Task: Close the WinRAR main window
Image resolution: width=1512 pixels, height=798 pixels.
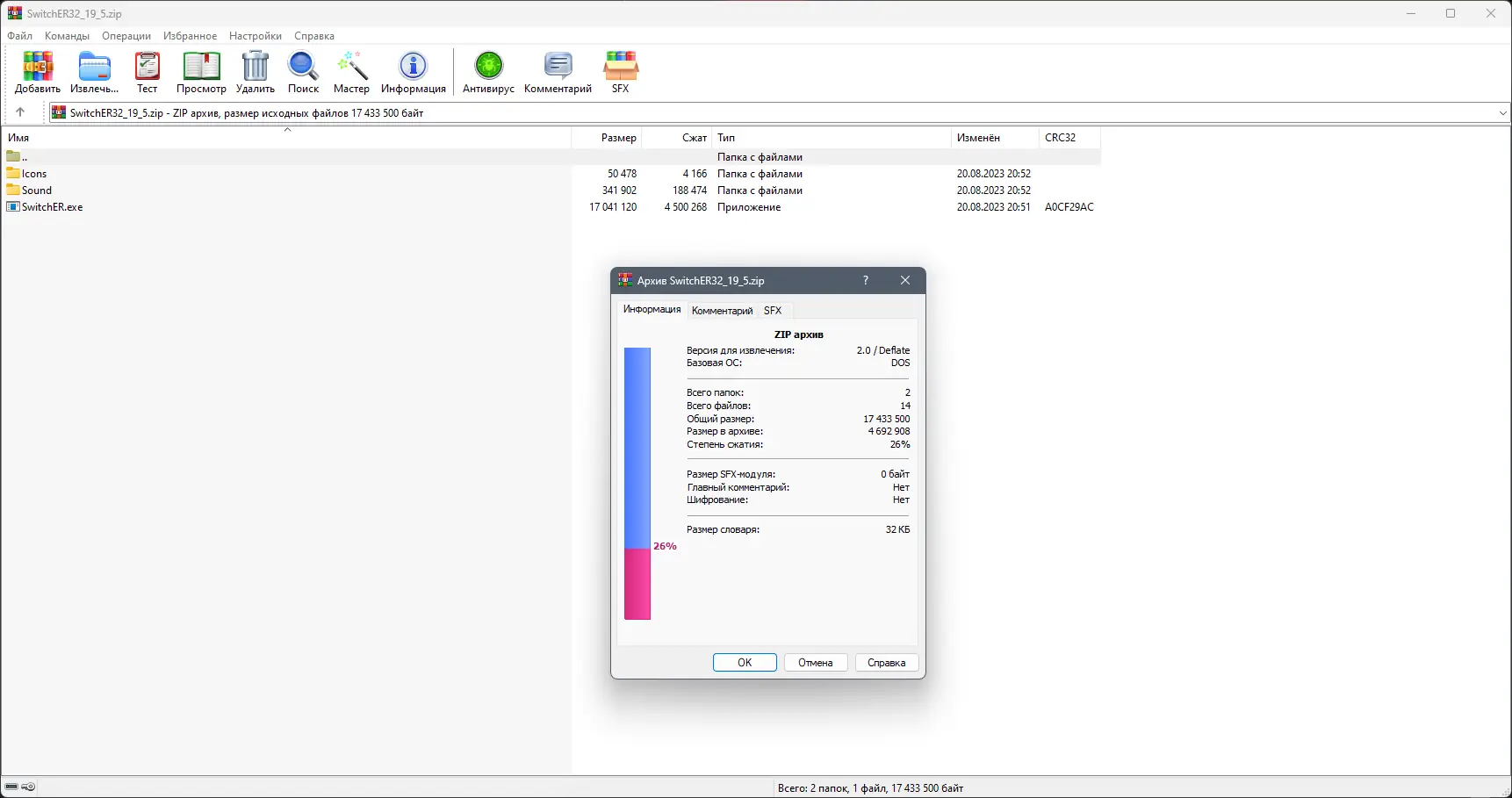Action: point(1491,13)
